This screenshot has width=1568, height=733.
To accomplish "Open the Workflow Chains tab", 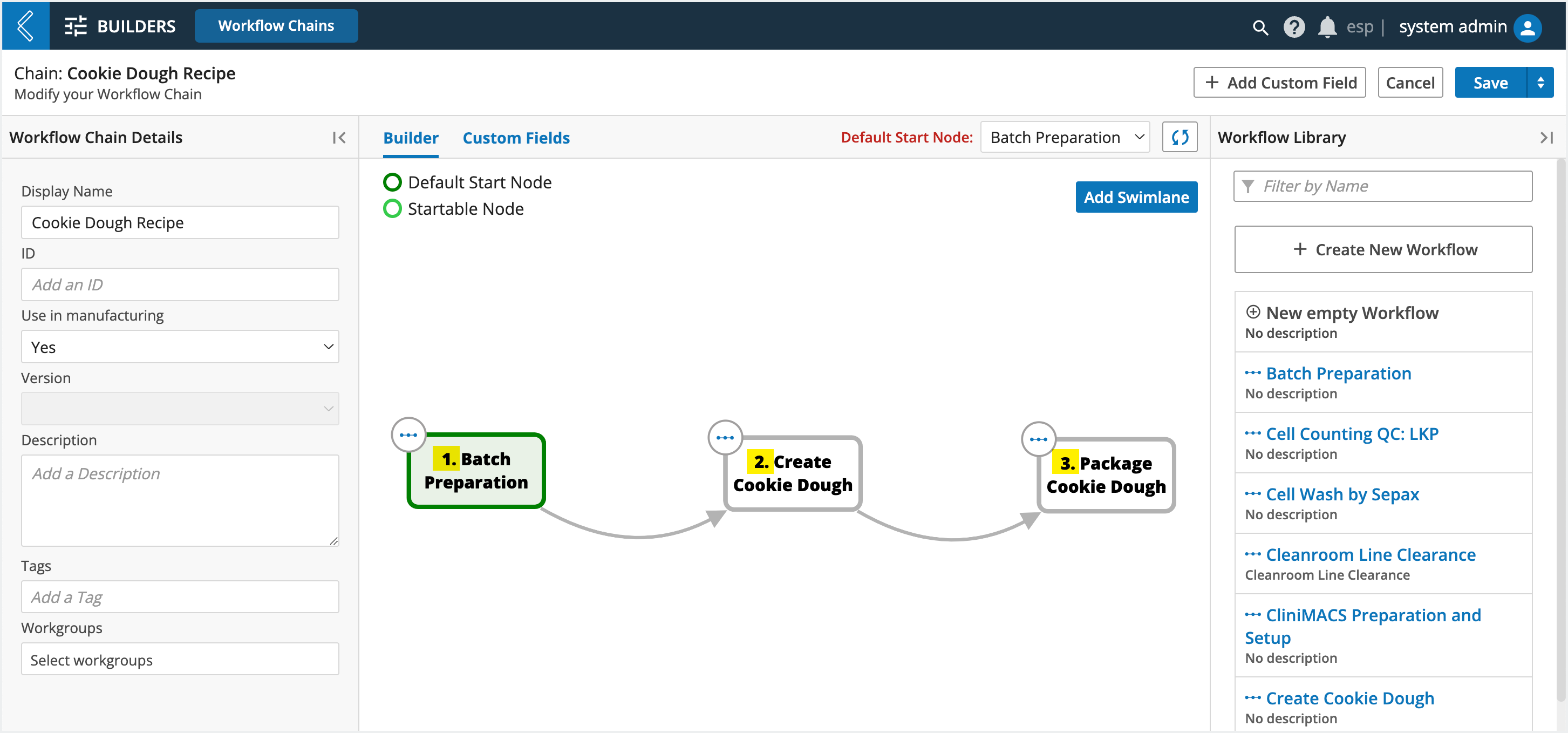I will [x=276, y=26].
